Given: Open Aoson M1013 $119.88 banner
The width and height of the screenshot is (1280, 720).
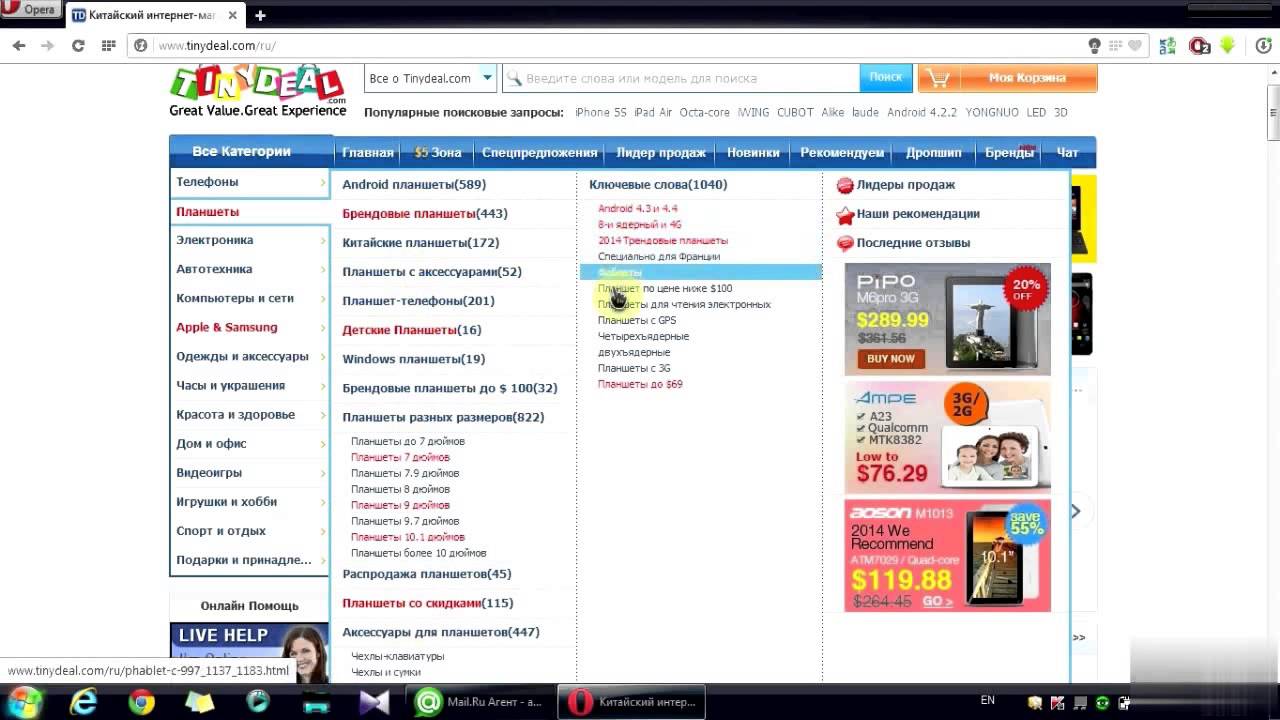Looking at the screenshot, I should (947, 555).
